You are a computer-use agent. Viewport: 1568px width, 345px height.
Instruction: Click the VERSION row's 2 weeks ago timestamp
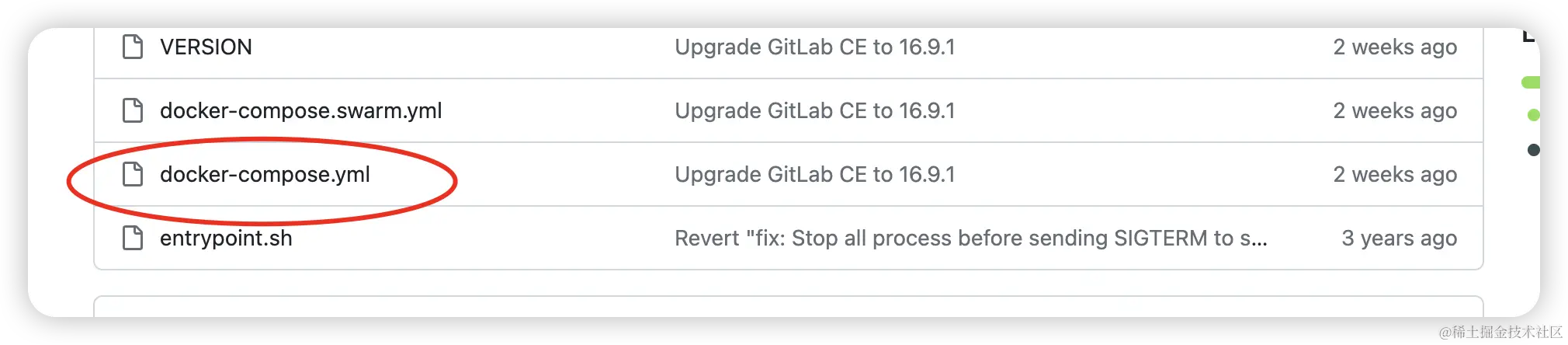[x=1395, y=47]
